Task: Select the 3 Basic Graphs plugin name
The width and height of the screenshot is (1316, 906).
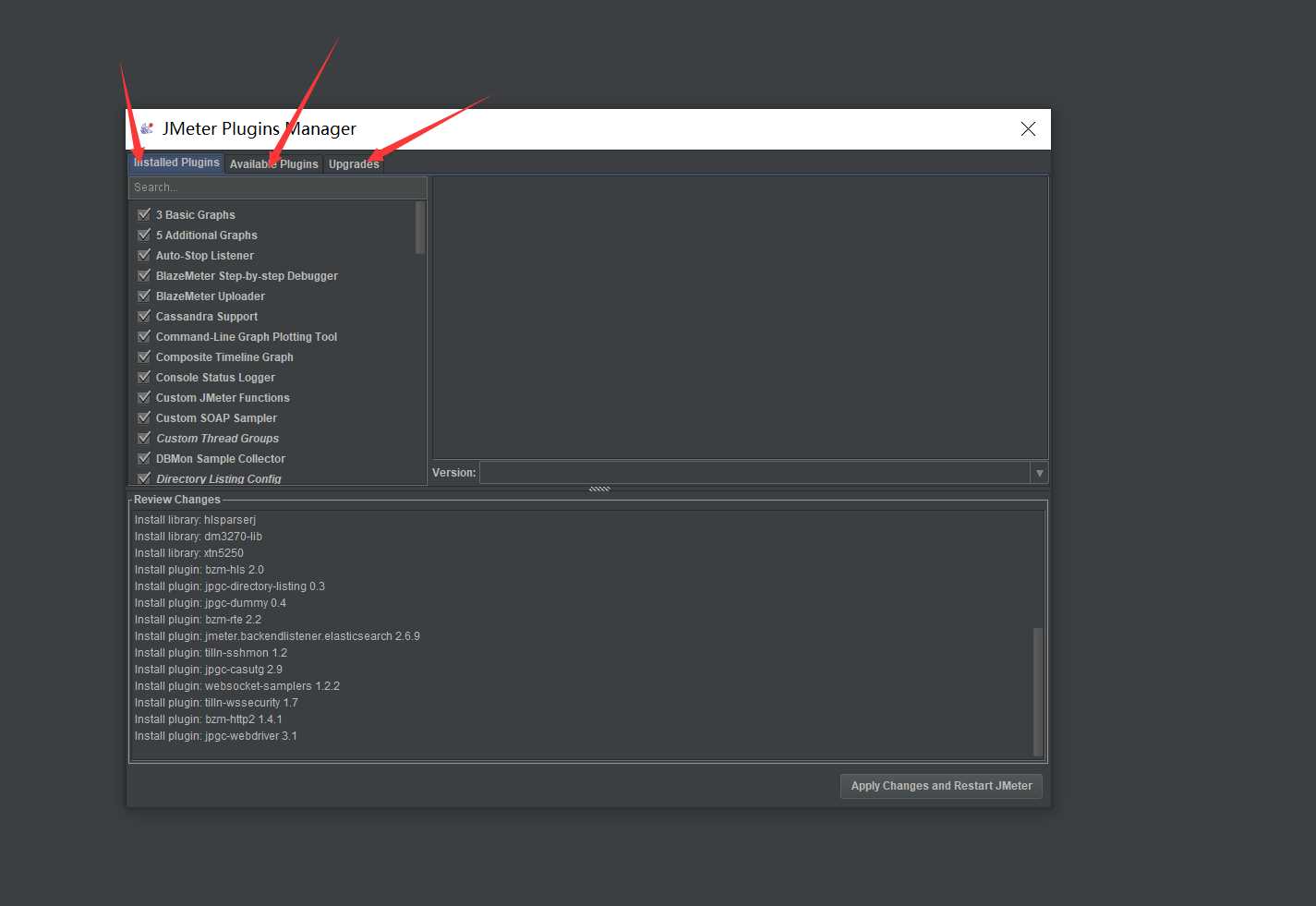Action: point(196,215)
